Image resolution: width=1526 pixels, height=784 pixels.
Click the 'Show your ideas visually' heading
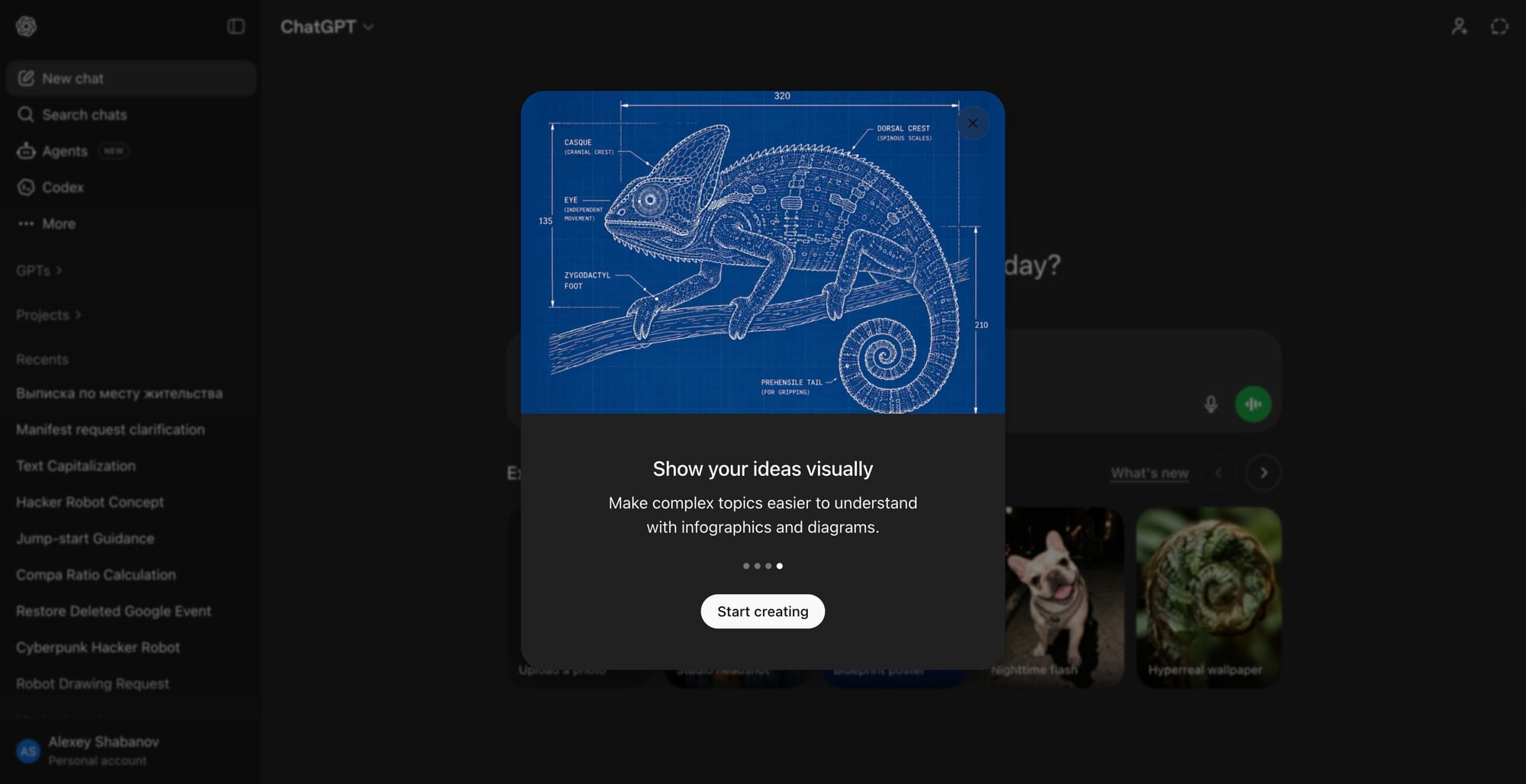[762, 469]
